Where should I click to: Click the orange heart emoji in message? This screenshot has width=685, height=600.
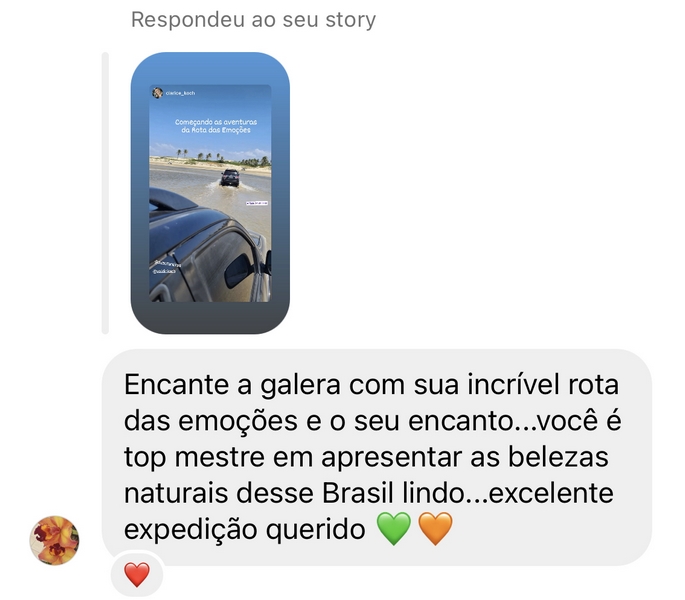pyautogui.click(x=435, y=529)
